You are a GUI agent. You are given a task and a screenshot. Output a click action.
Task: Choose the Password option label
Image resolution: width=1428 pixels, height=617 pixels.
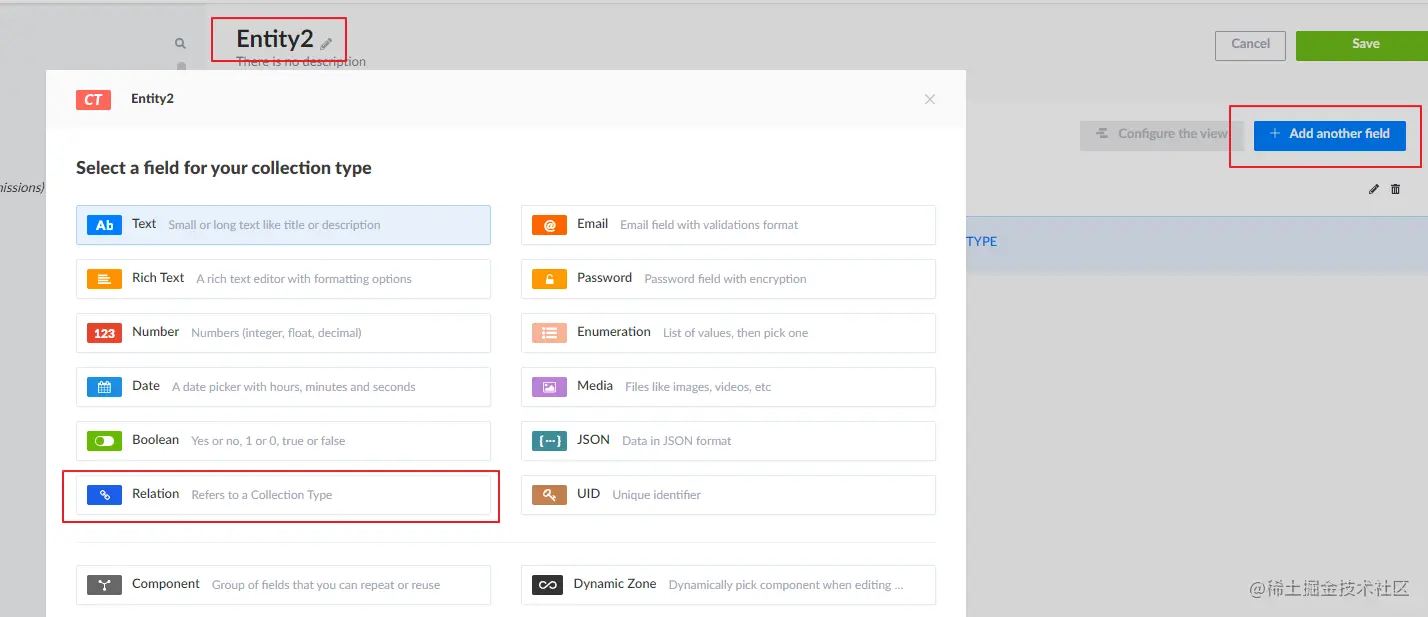click(x=605, y=278)
